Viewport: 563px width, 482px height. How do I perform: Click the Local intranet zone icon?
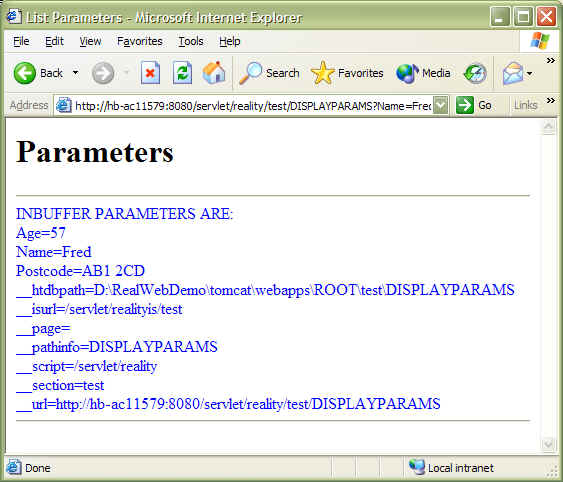pyautogui.click(x=417, y=467)
